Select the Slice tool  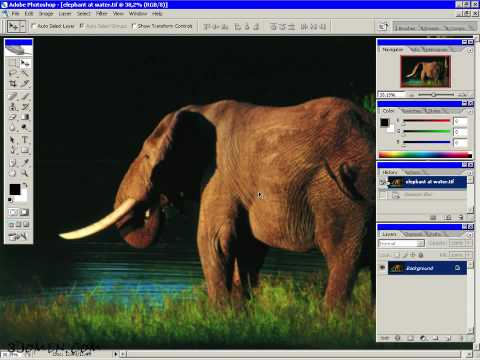pyautogui.click(x=25, y=83)
